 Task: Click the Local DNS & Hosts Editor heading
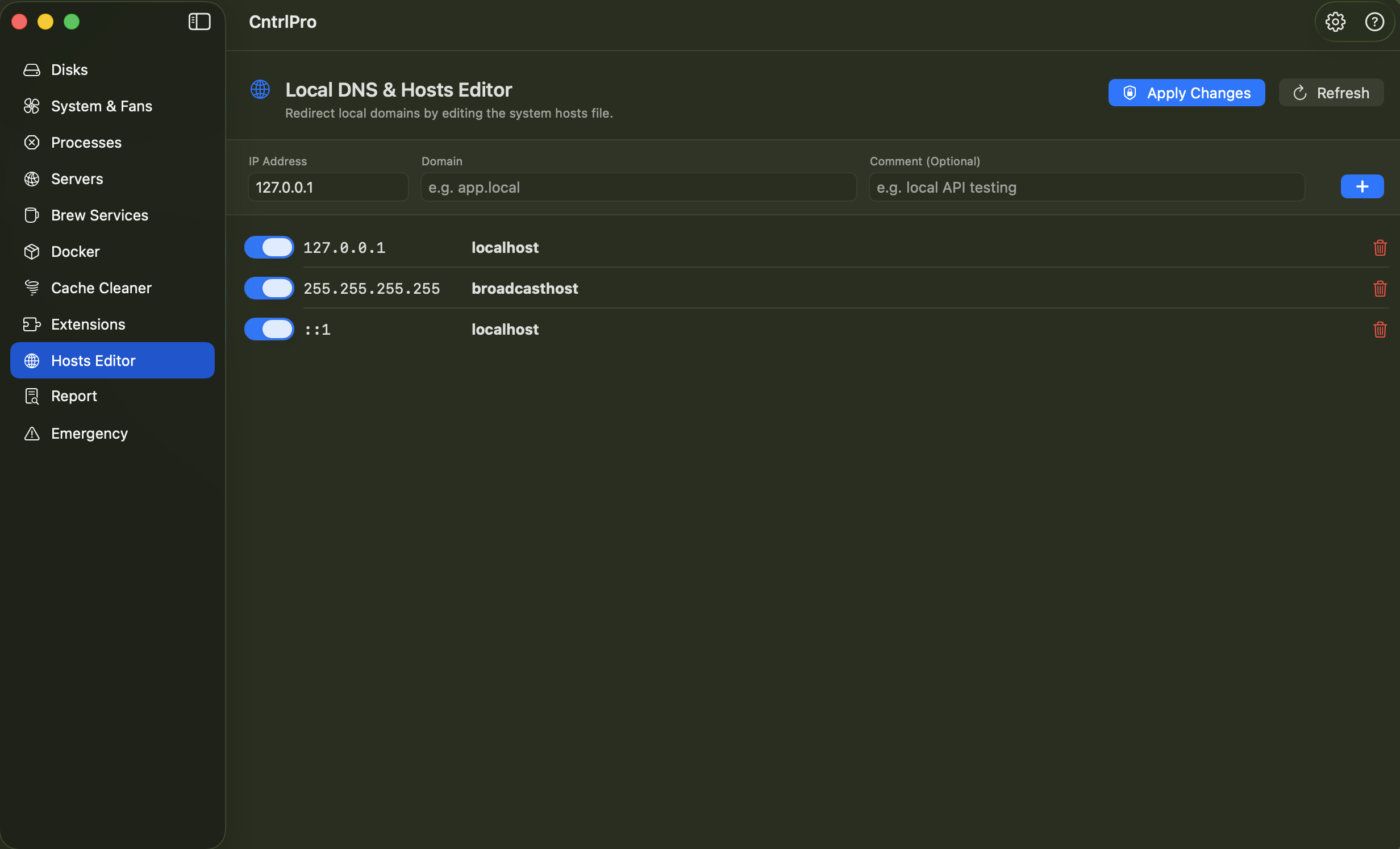click(399, 89)
